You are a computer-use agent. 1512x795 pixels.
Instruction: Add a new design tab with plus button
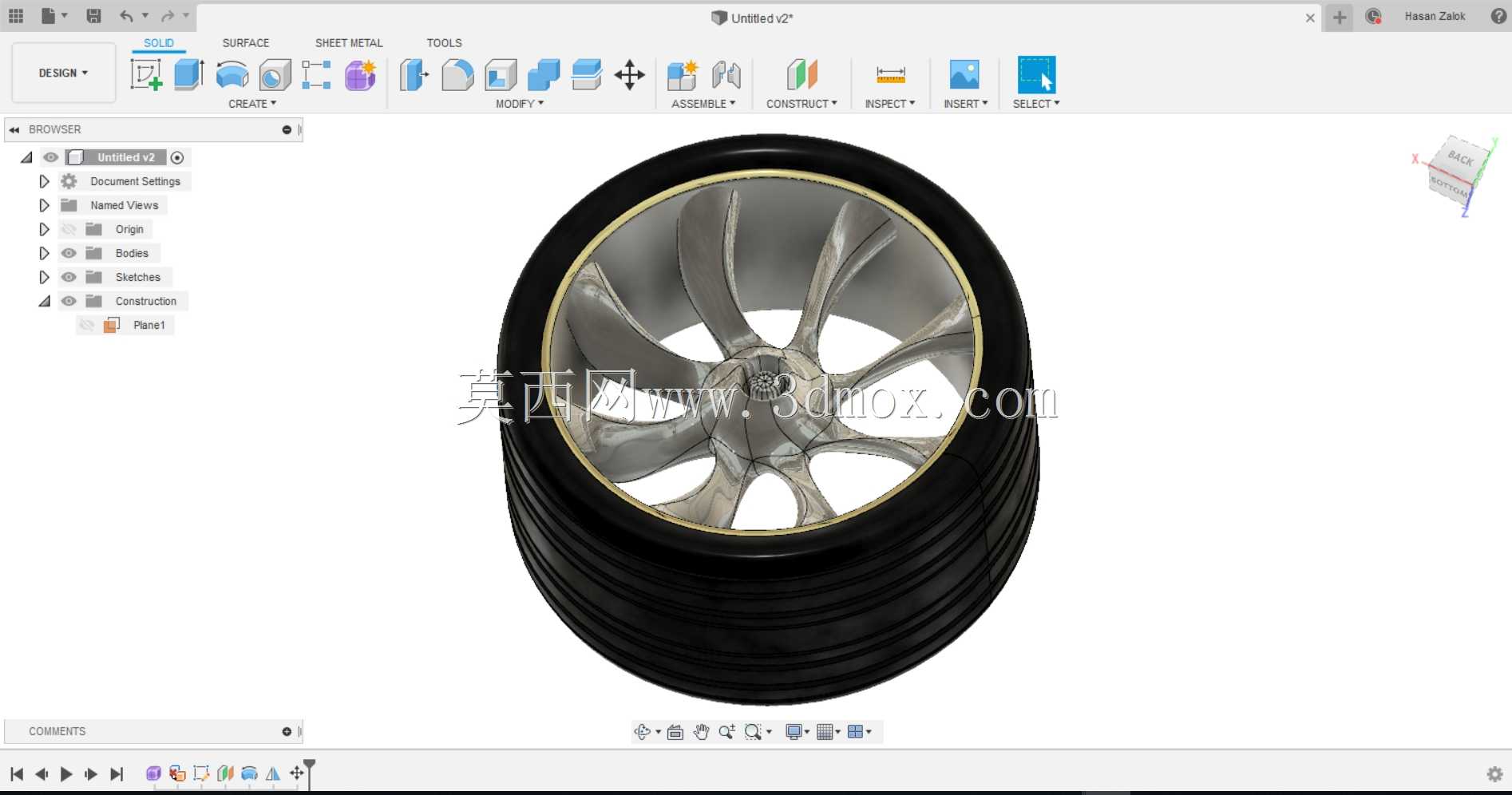point(1340,17)
